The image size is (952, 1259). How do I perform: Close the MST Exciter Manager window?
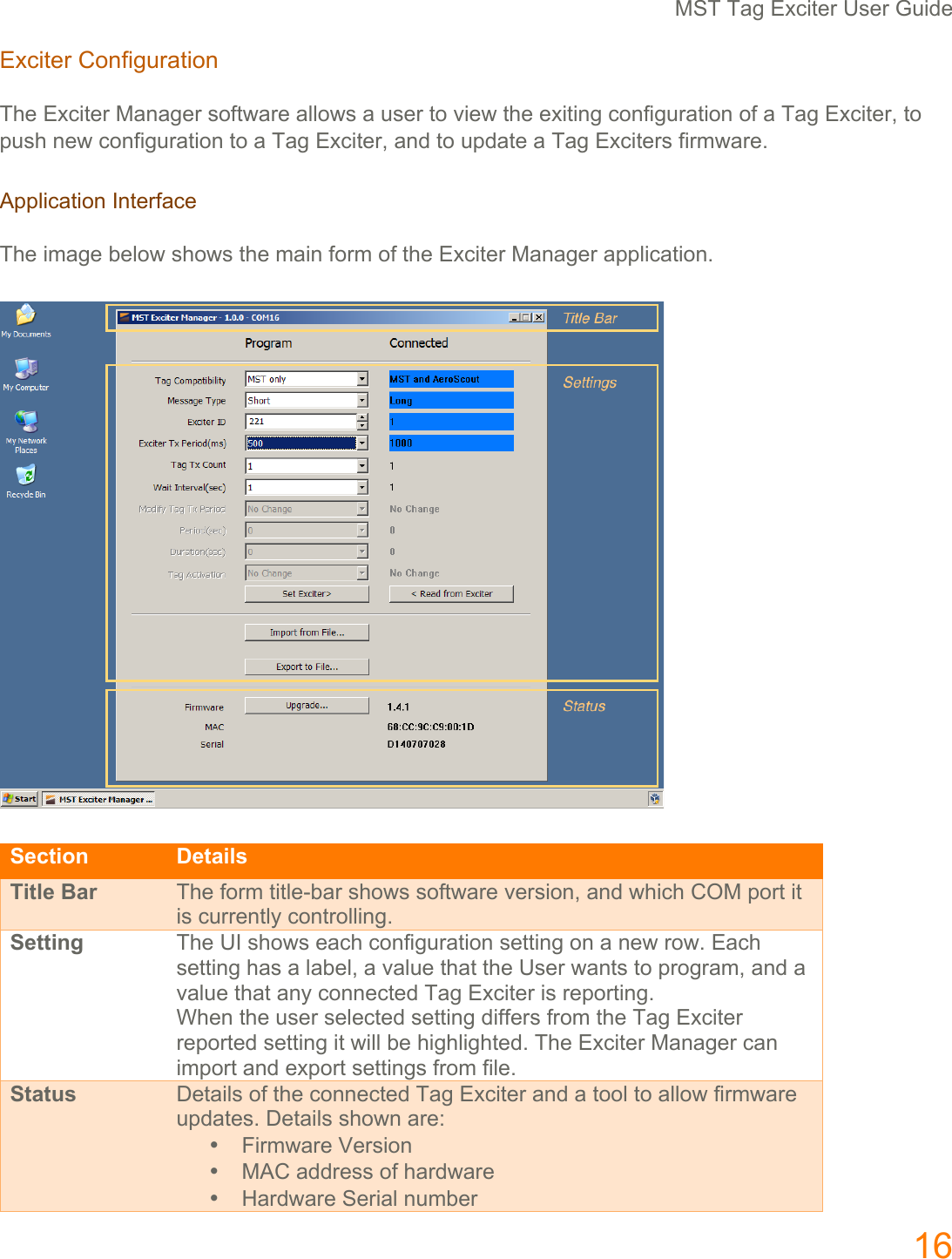539,318
